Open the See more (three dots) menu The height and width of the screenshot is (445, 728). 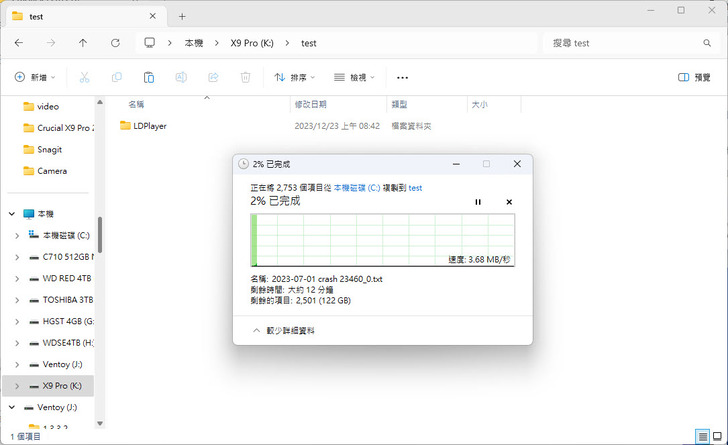click(x=402, y=77)
